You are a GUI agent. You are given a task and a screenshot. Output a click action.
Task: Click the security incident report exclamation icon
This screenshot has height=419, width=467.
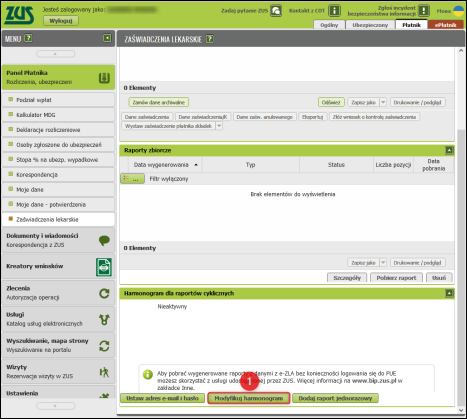(x=424, y=11)
